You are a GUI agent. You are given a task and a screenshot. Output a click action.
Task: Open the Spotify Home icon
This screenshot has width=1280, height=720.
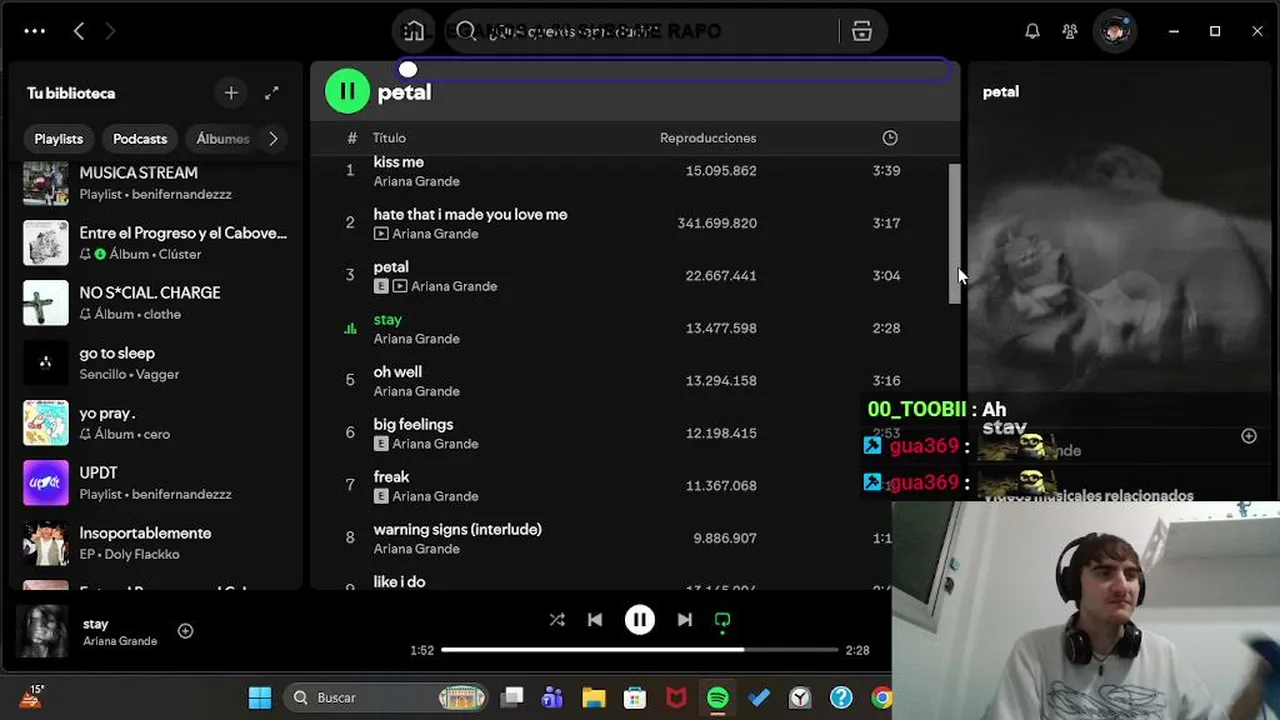click(414, 31)
